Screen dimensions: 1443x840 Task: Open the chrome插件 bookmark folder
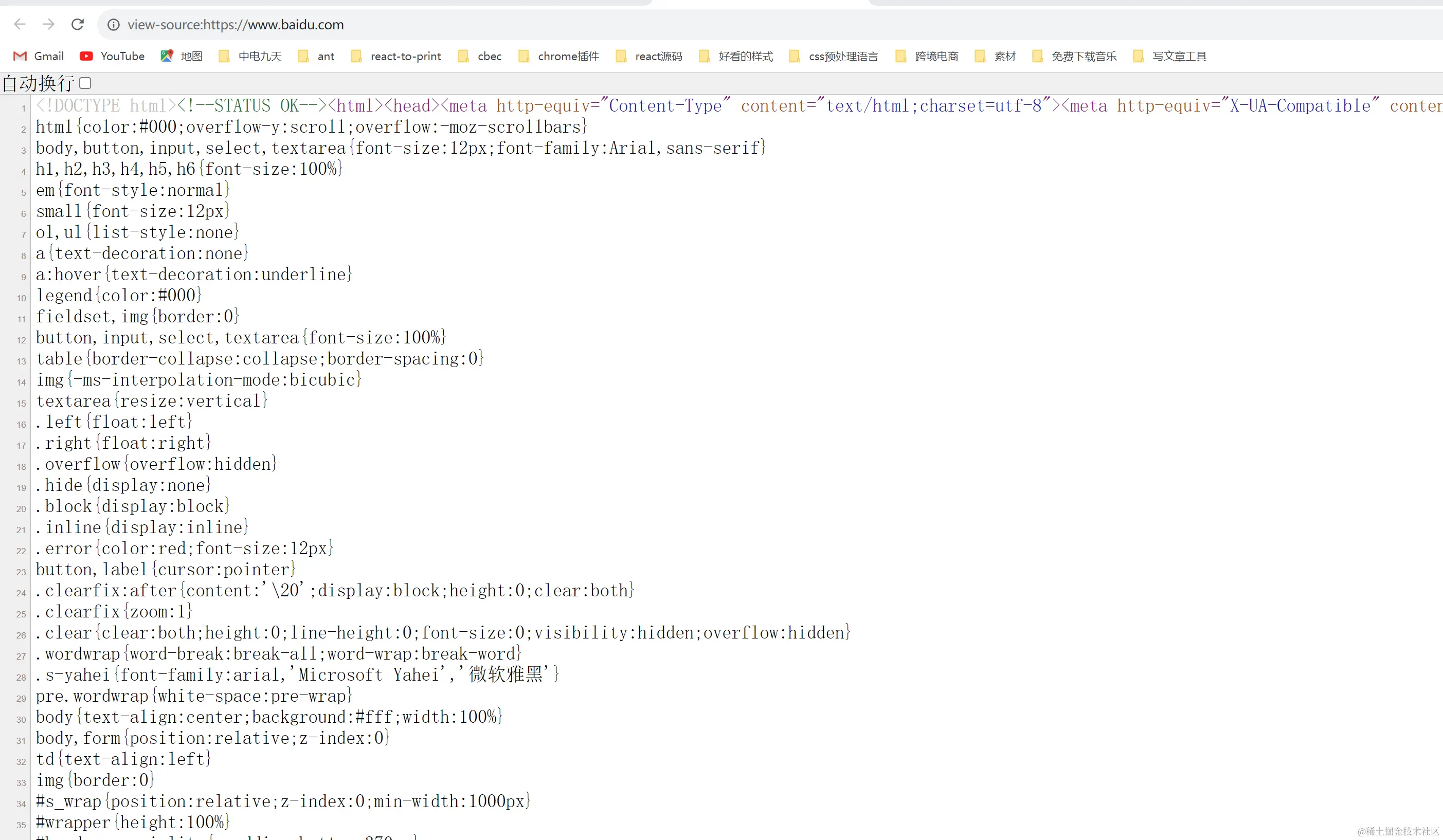[x=558, y=56]
